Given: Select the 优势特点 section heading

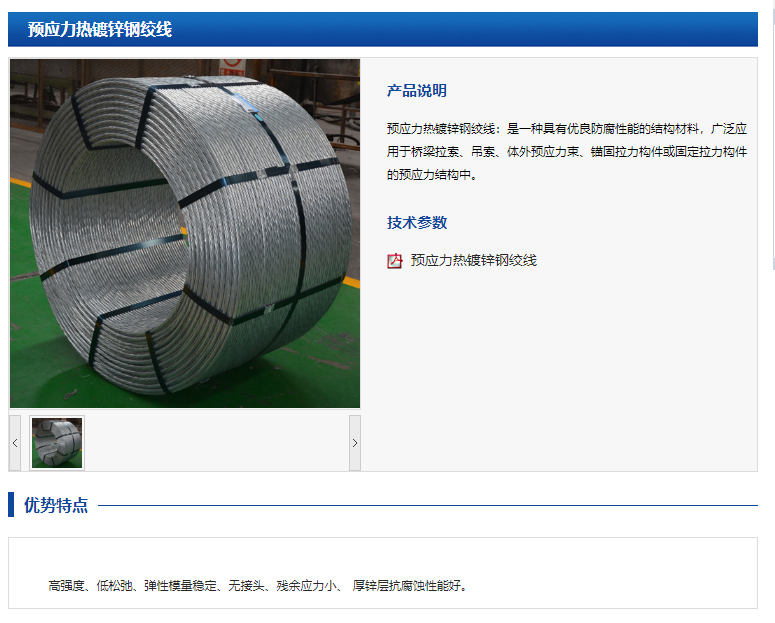Looking at the screenshot, I should tap(56, 505).
